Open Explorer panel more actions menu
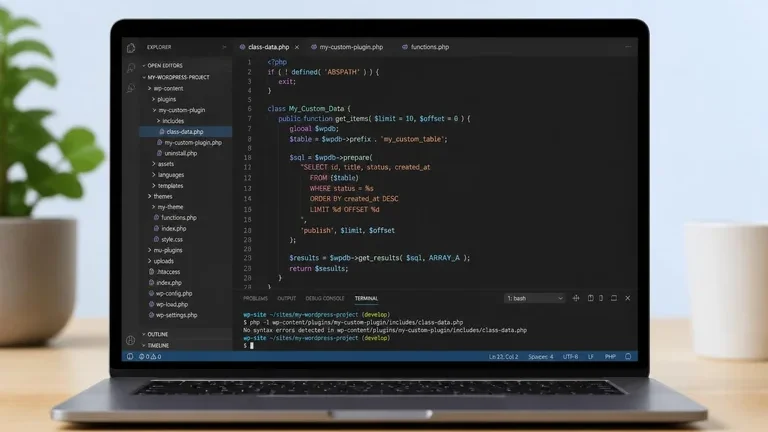This screenshot has width=768, height=432. [224, 47]
